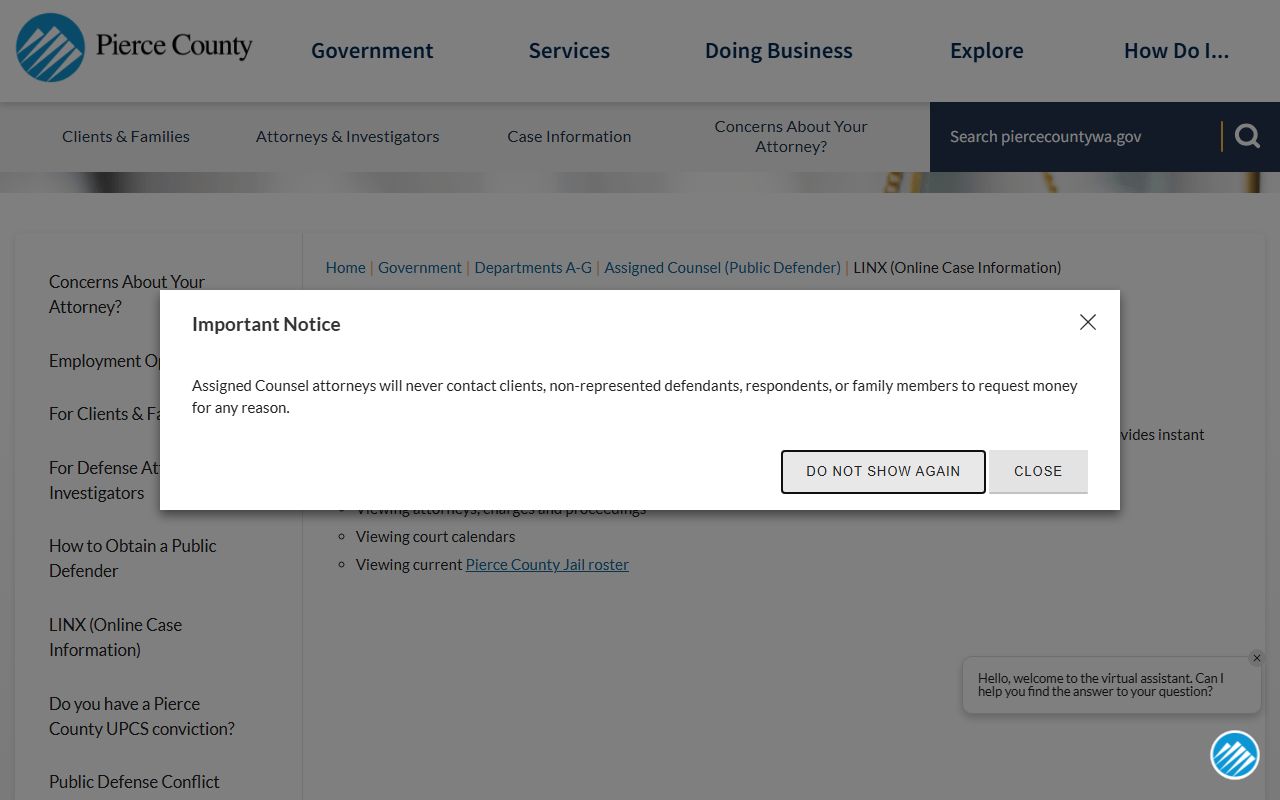
Task: Close the Important Notice dialog with X
Action: 1088,322
